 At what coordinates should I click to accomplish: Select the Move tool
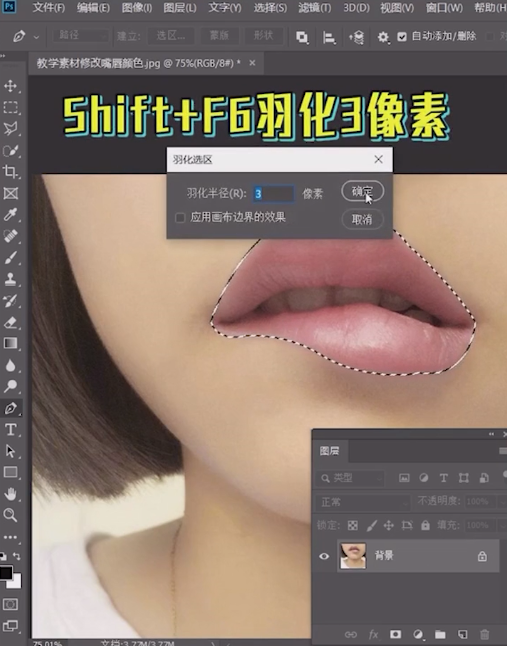[x=11, y=86]
